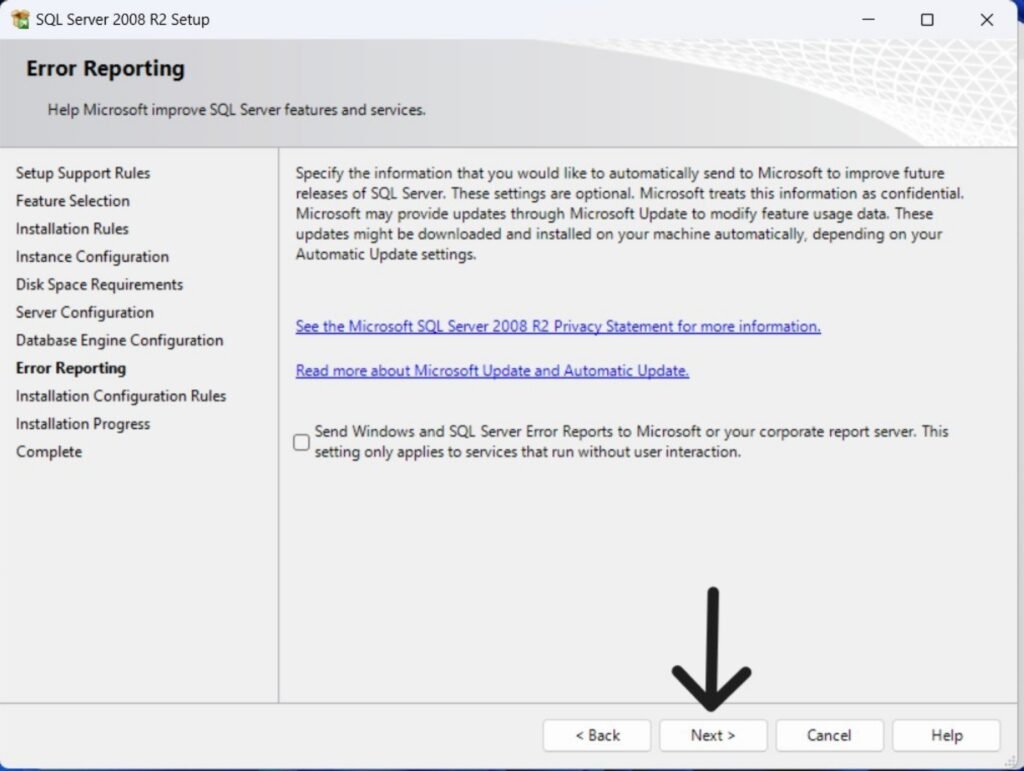The image size is (1024, 771).
Task: Select Feature Selection step in sidebar
Action: coord(73,201)
